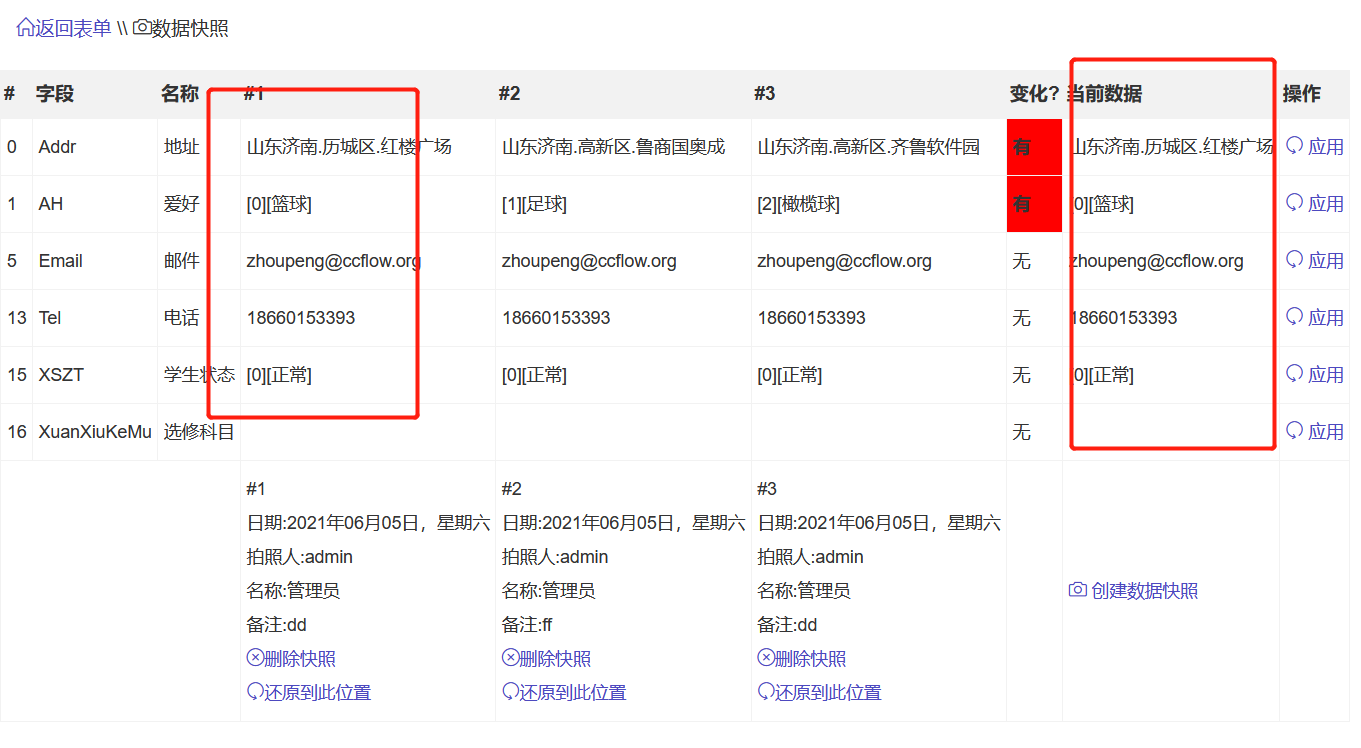The height and width of the screenshot is (748, 1361).
Task: Apply the Email row with 应用
Action: pyautogui.click(x=1326, y=261)
